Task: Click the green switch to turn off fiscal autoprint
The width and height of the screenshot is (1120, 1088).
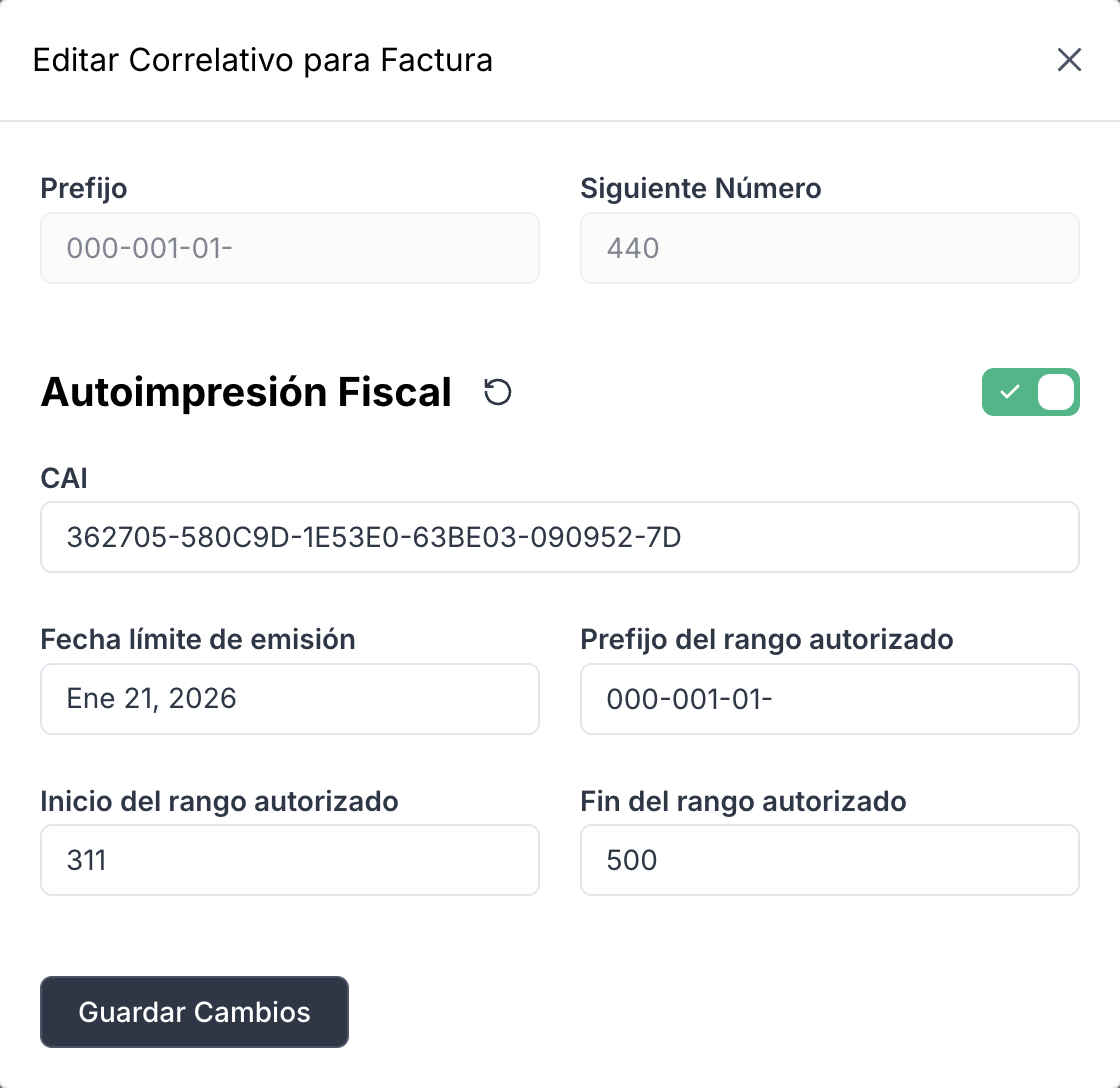Action: click(1030, 392)
